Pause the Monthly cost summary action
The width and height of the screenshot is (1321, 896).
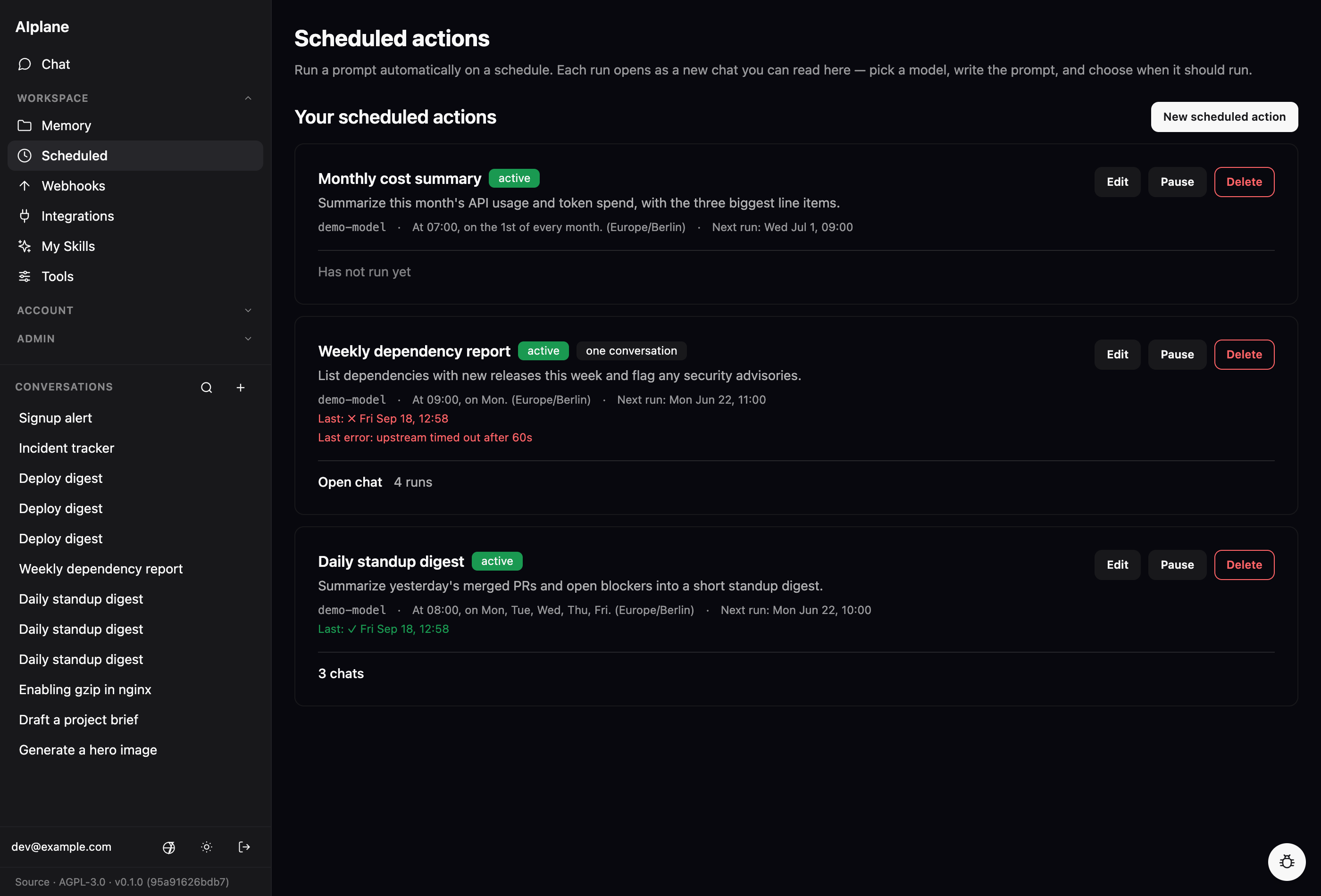(x=1177, y=182)
